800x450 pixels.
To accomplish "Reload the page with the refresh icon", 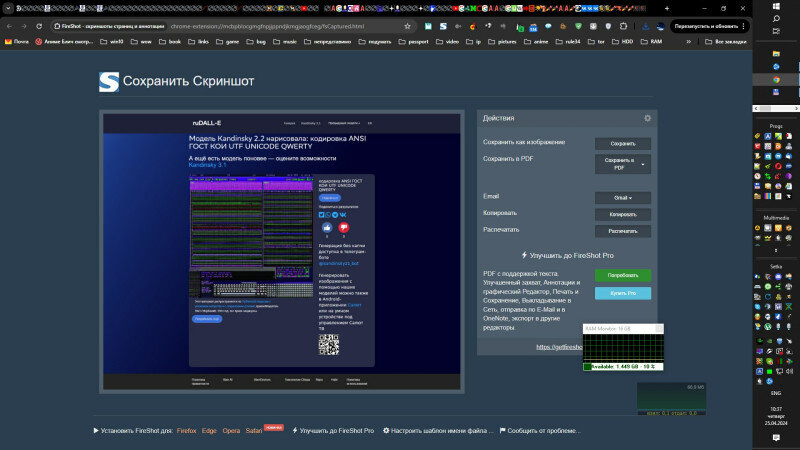I will [39, 26].
